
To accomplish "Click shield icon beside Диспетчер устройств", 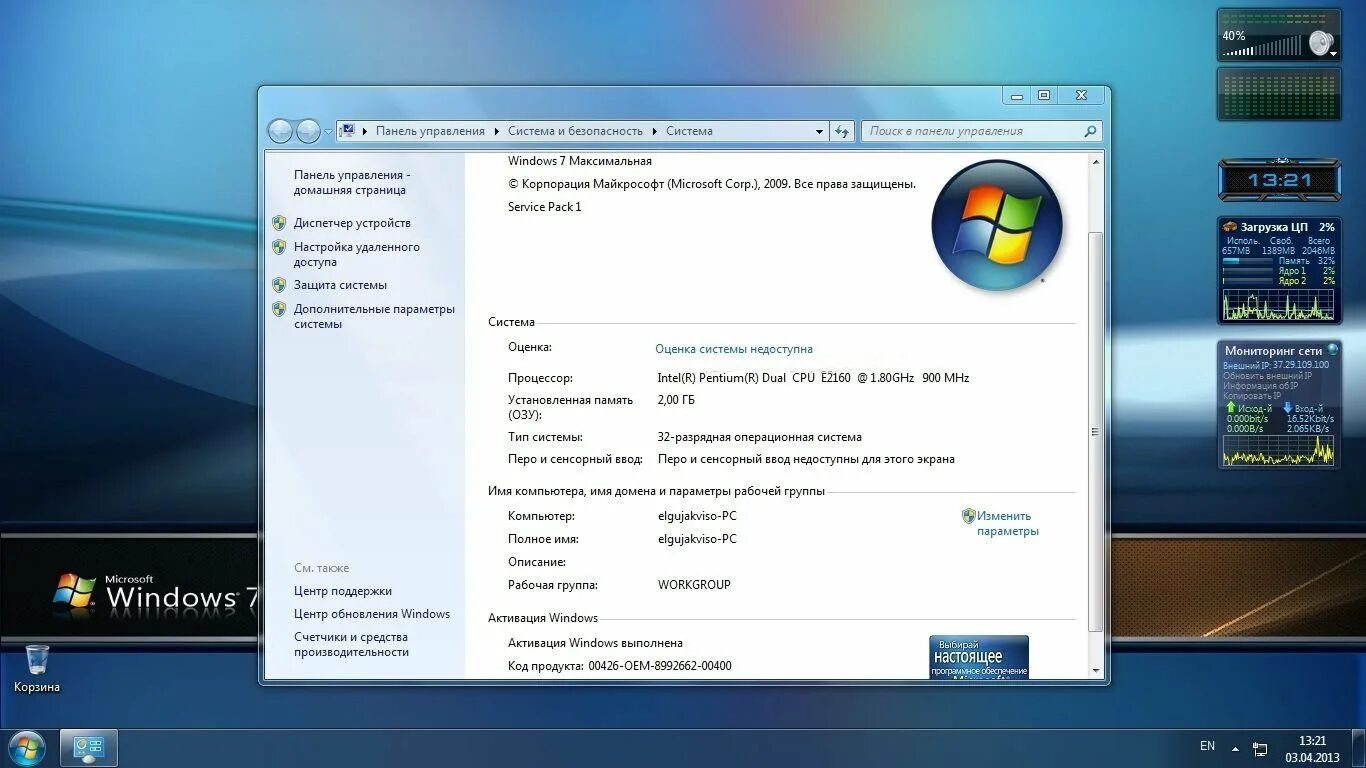I will tap(279, 223).
